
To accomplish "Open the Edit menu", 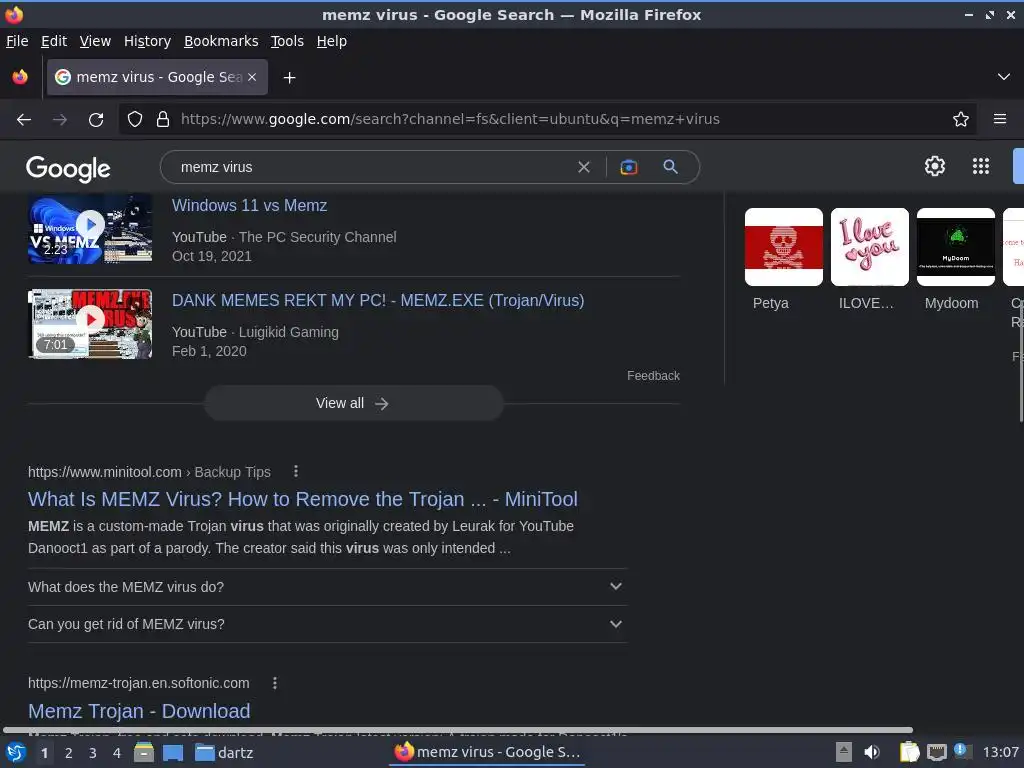I will 54,41.
